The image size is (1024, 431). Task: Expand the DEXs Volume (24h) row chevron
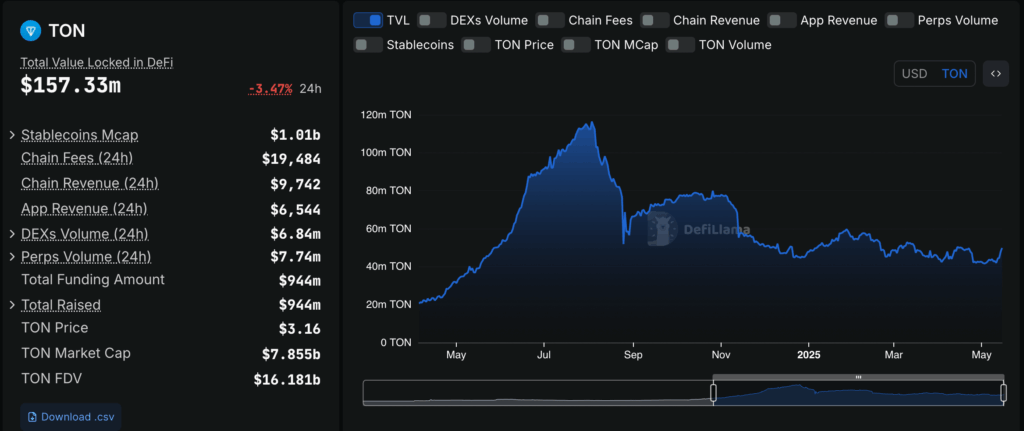[x=12, y=233]
